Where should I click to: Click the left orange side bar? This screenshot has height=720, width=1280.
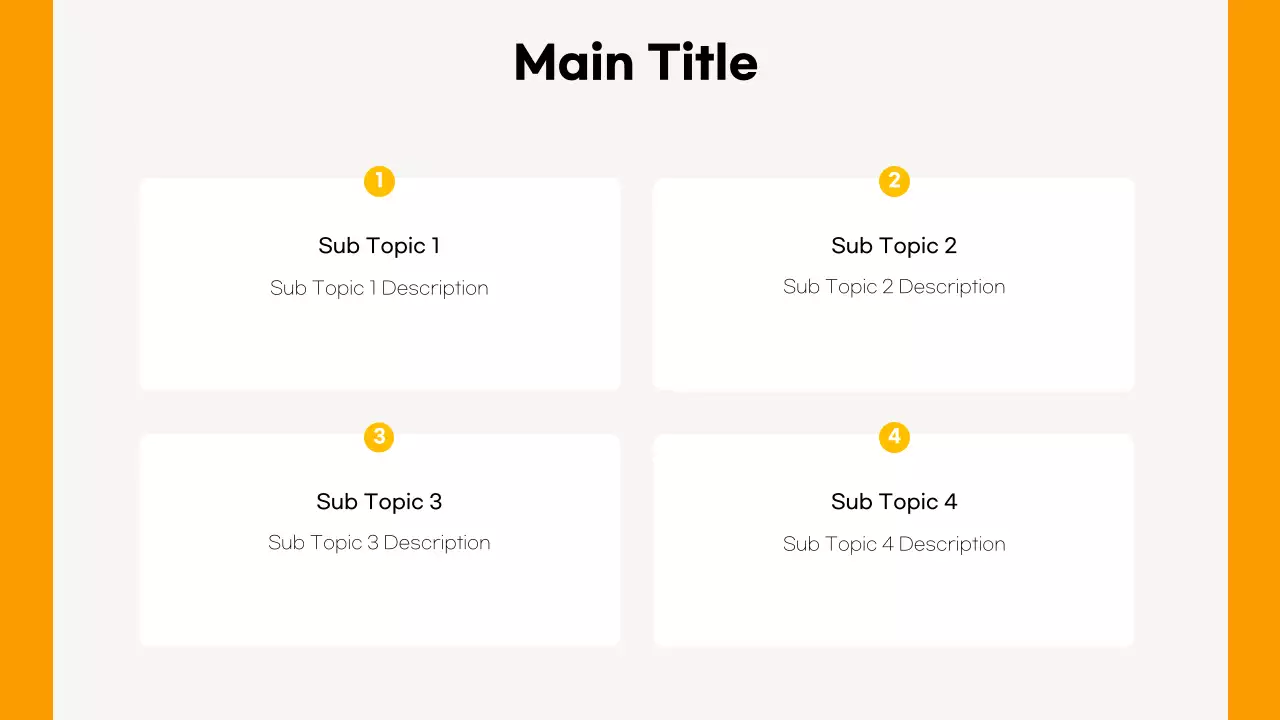pyautogui.click(x=26, y=360)
